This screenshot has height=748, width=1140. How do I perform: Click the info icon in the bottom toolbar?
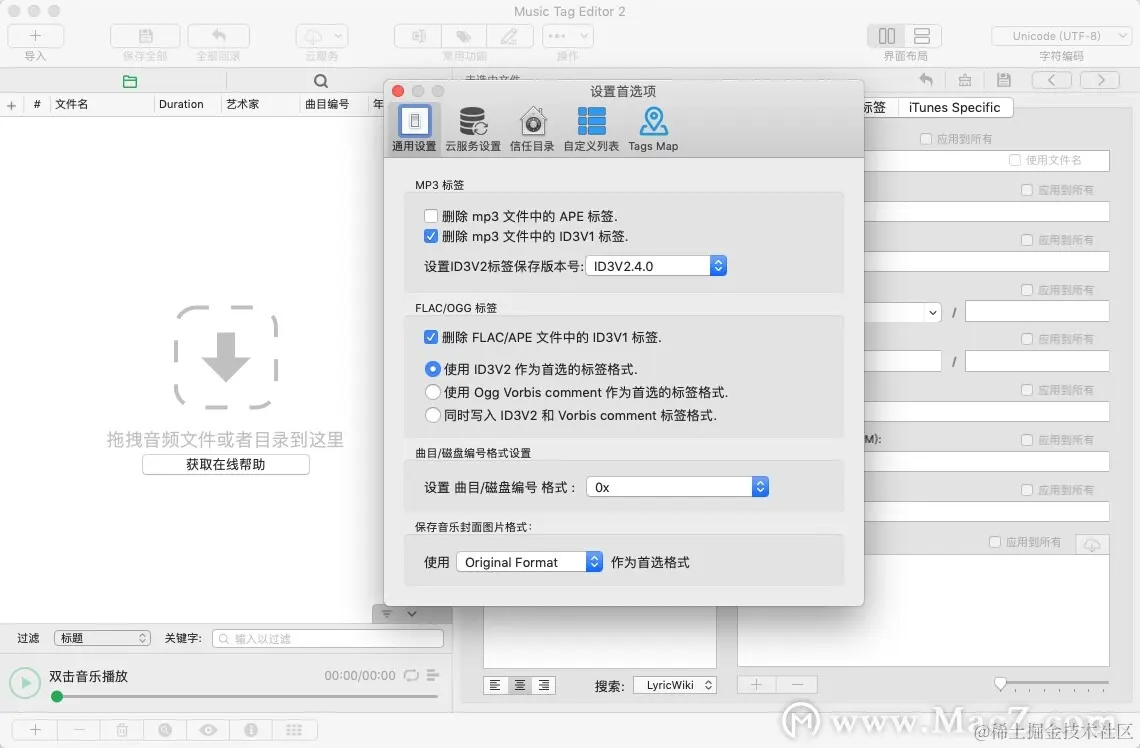pyautogui.click(x=251, y=730)
